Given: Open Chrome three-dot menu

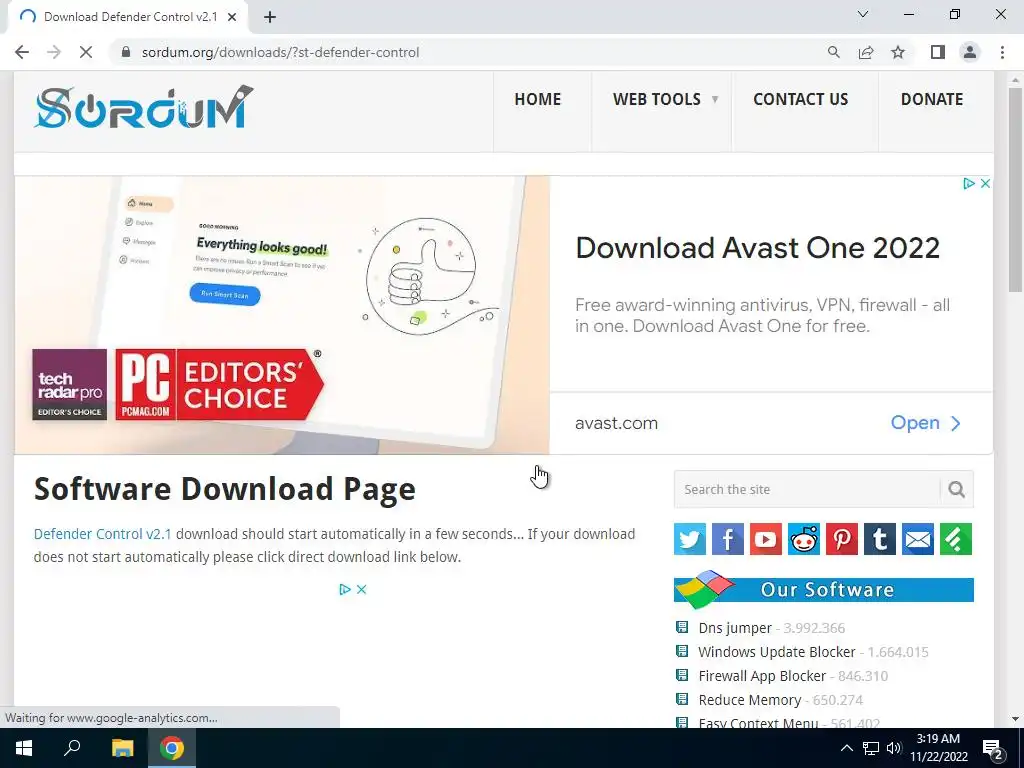Looking at the screenshot, I should click(x=1002, y=52).
